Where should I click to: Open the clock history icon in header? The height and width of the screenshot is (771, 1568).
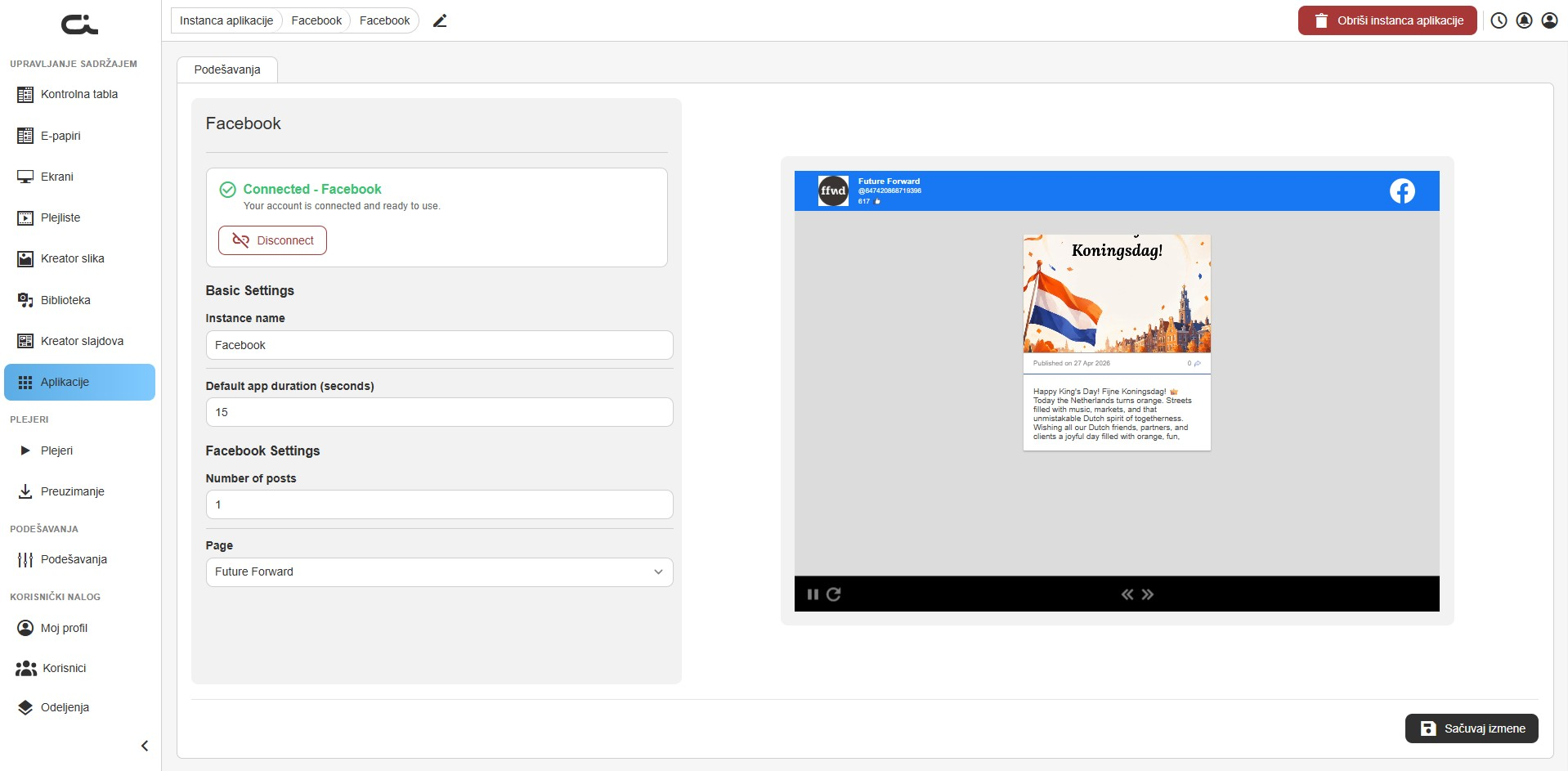click(1499, 20)
